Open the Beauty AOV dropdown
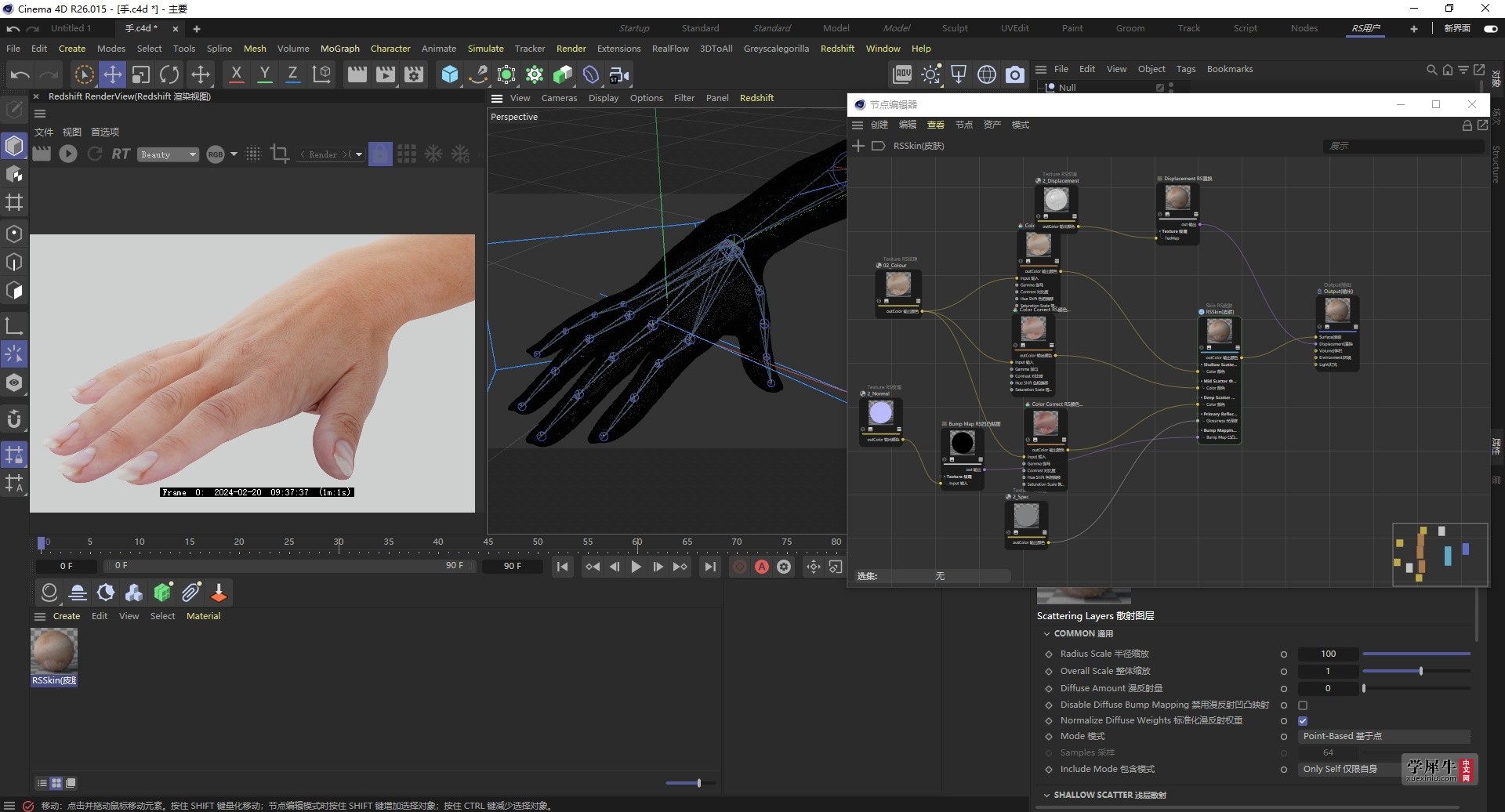The image size is (1505, 812). point(169,154)
